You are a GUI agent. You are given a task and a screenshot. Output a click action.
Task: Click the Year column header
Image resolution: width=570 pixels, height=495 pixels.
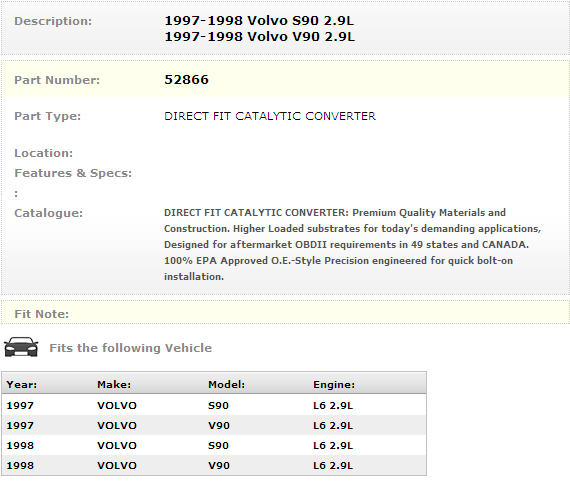click(22, 385)
